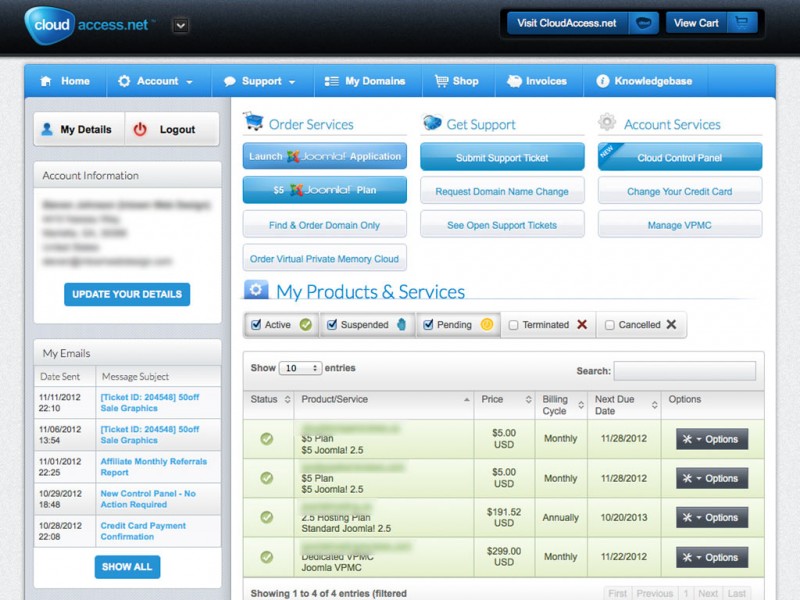Click Manage VPMC button

coord(680,225)
